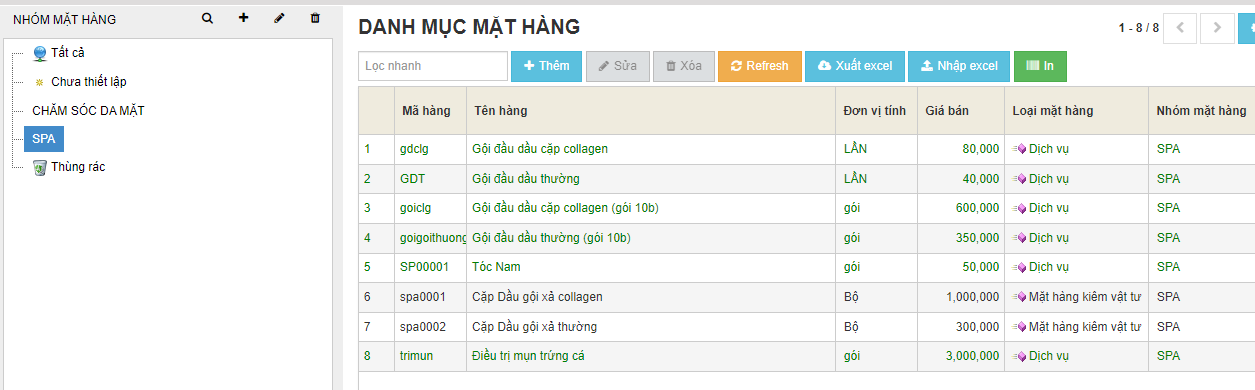Screen dimensions: 1255x390
Task: Select the SPA group in tree
Action: pyautogui.click(x=44, y=139)
